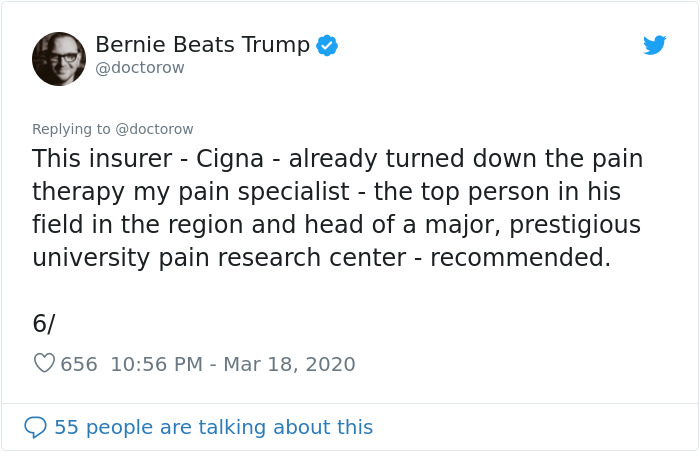Click the Mar 18, 2020 date text
The width and height of the screenshot is (700, 452).
(x=289, y=364)
